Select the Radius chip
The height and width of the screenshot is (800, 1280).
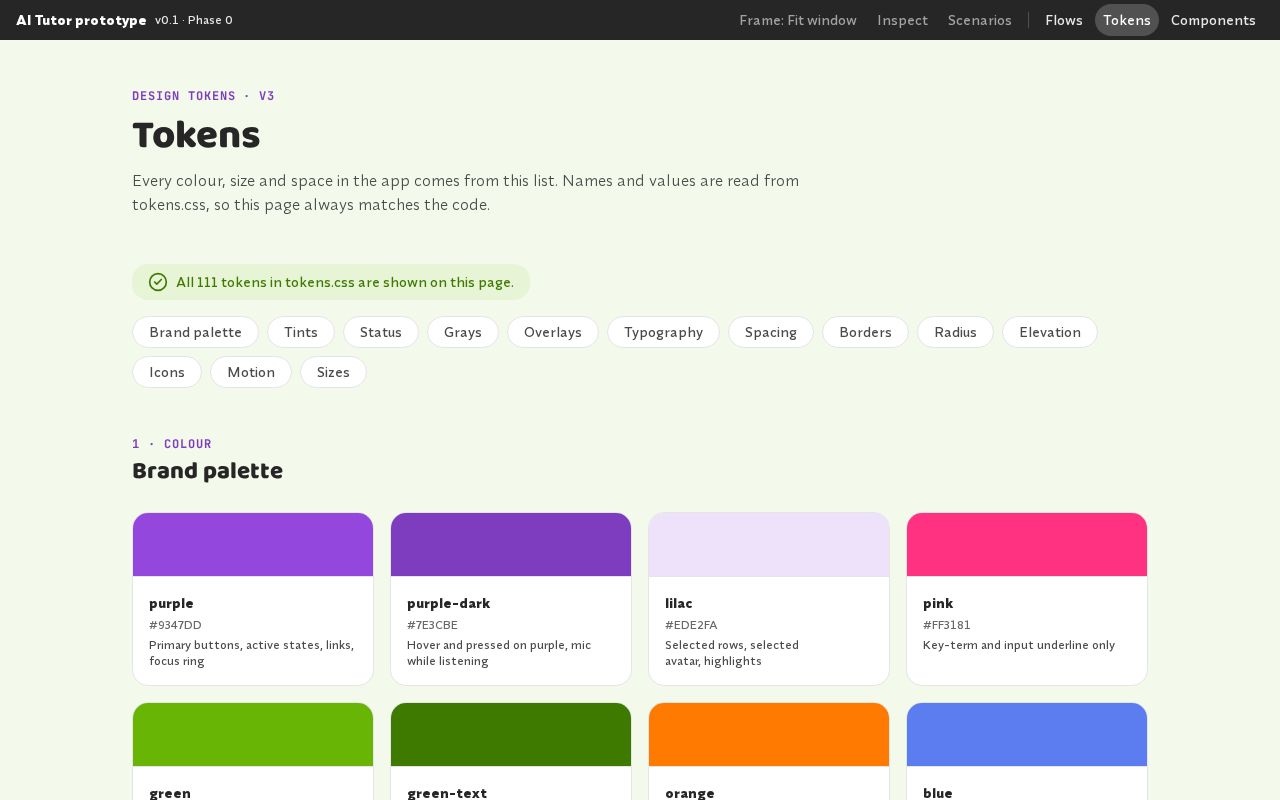click(x=955, y=332)
